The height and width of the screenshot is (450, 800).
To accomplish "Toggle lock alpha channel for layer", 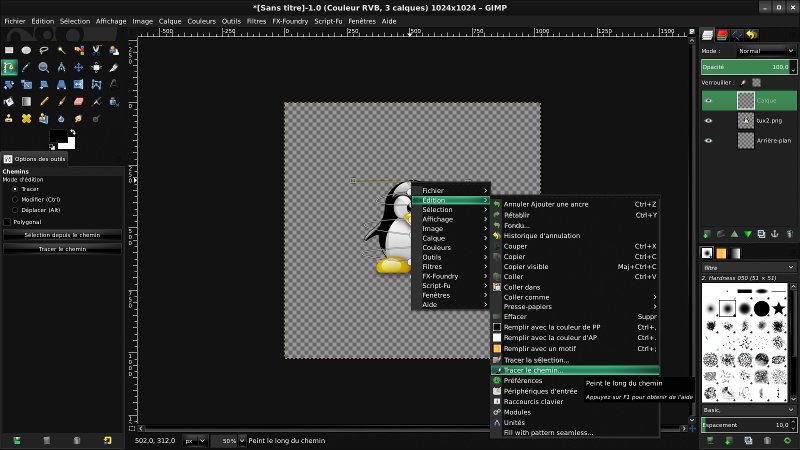I will [756, 83].
